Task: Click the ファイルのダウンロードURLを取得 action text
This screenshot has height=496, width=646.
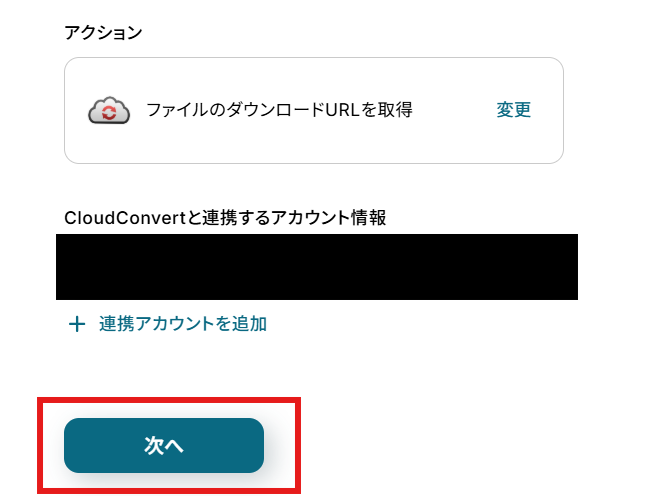Action: [x=279, y=110]
